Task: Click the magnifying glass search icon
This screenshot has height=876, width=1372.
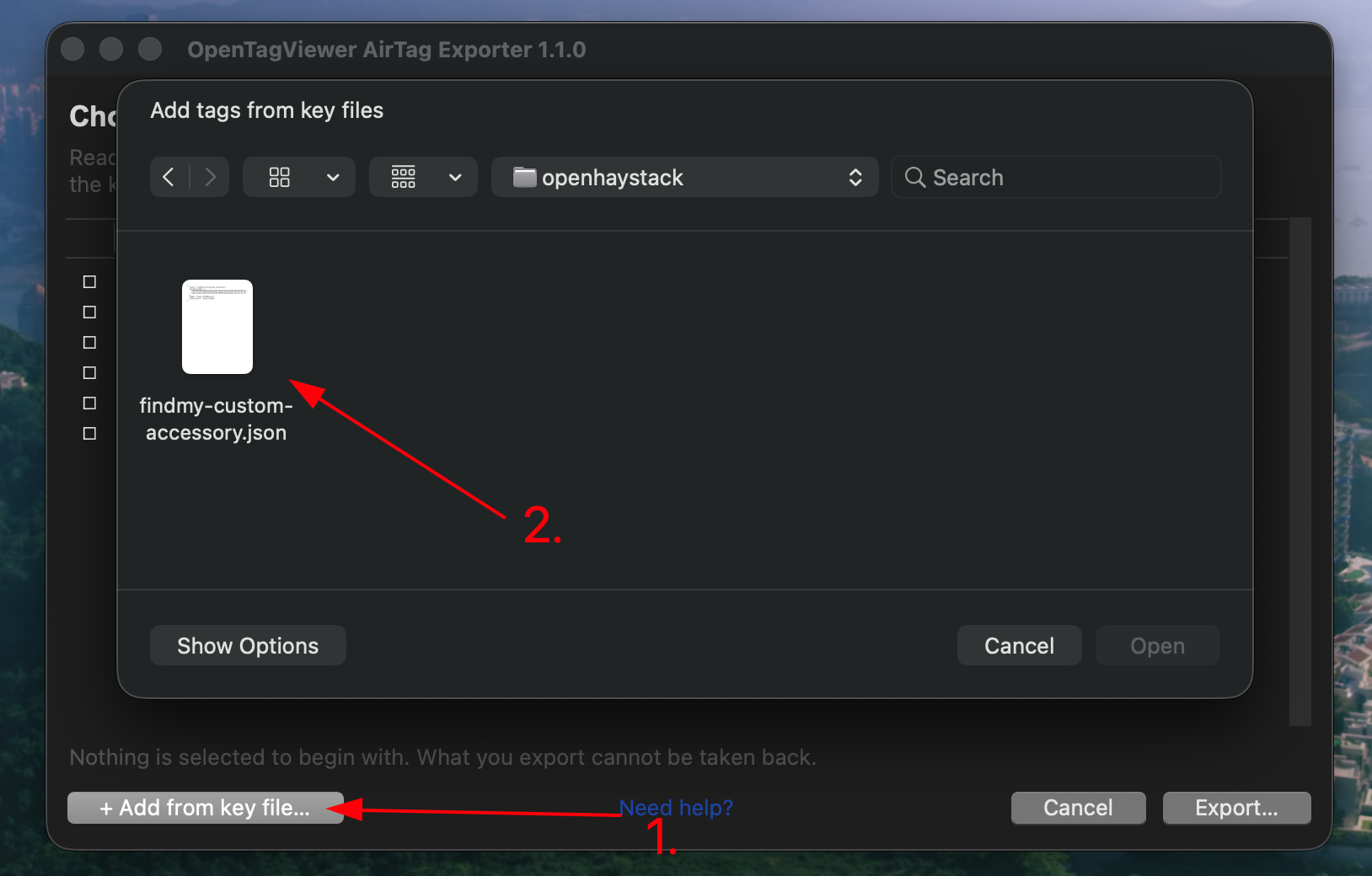Action: click(914, 177)
